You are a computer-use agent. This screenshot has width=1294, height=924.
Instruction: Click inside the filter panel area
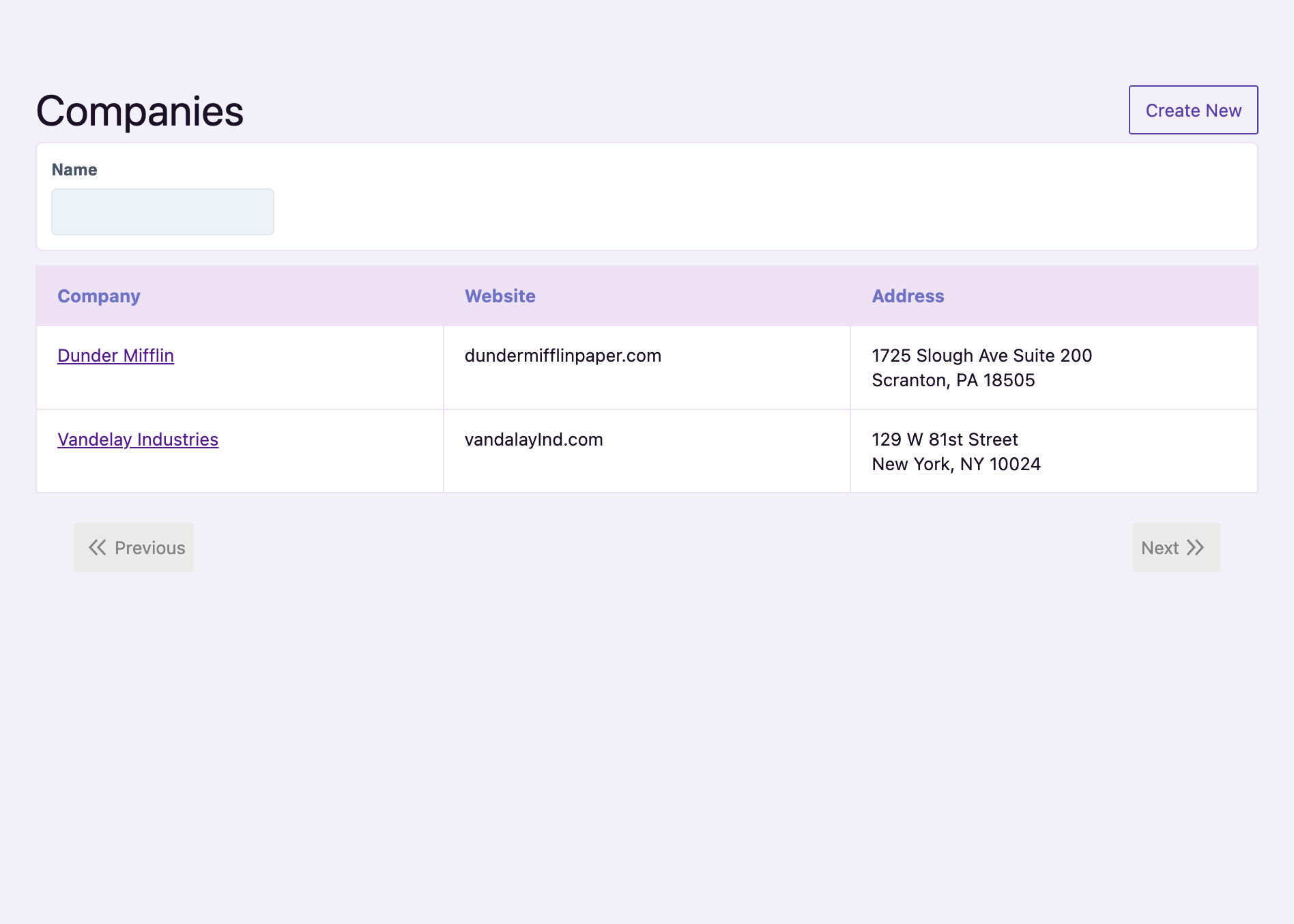pyautogui.click(x=647, y=197)
